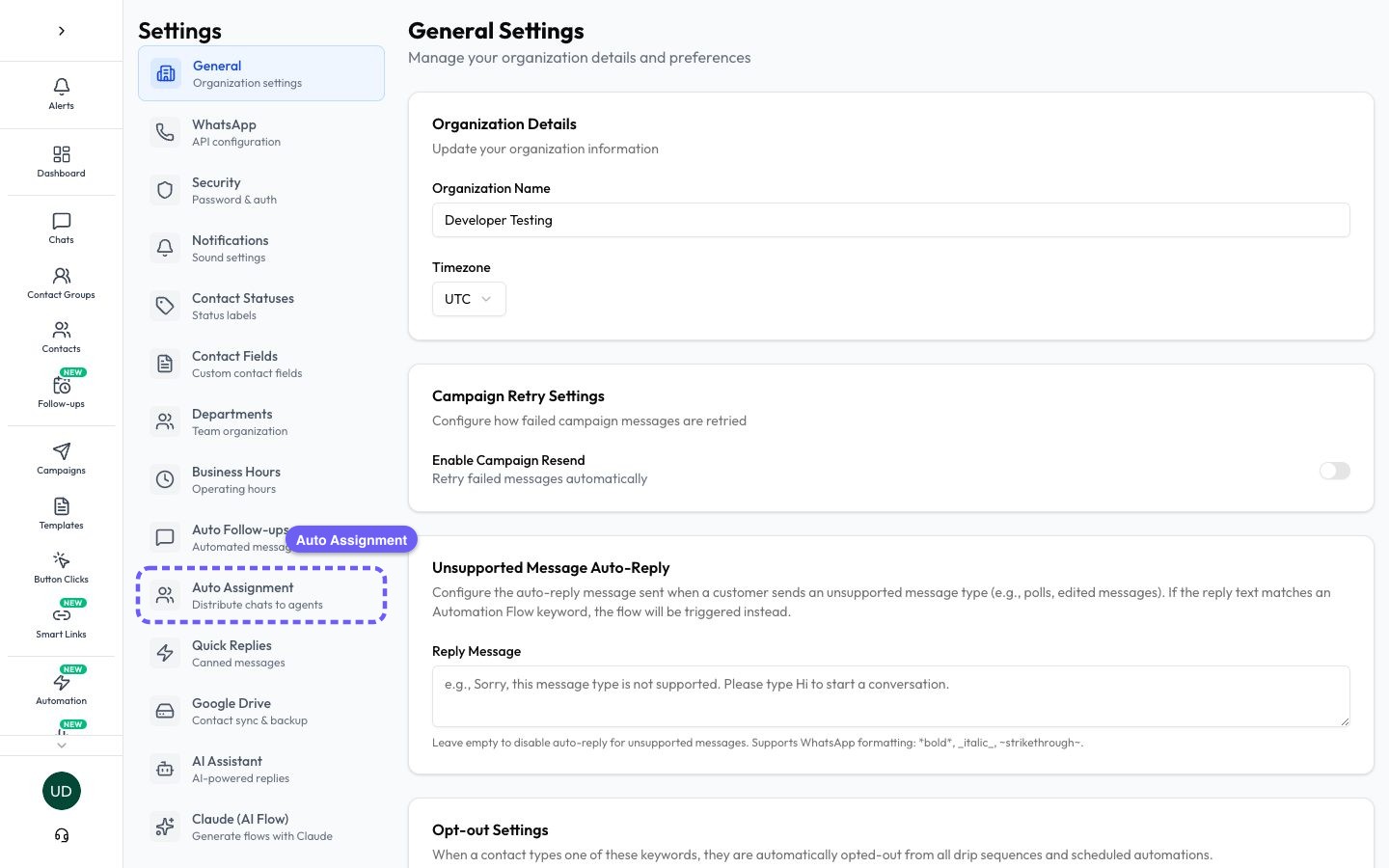Open the UTC timezone dropdown
This screenshot has height=868, width=1389.
point(469,299)
